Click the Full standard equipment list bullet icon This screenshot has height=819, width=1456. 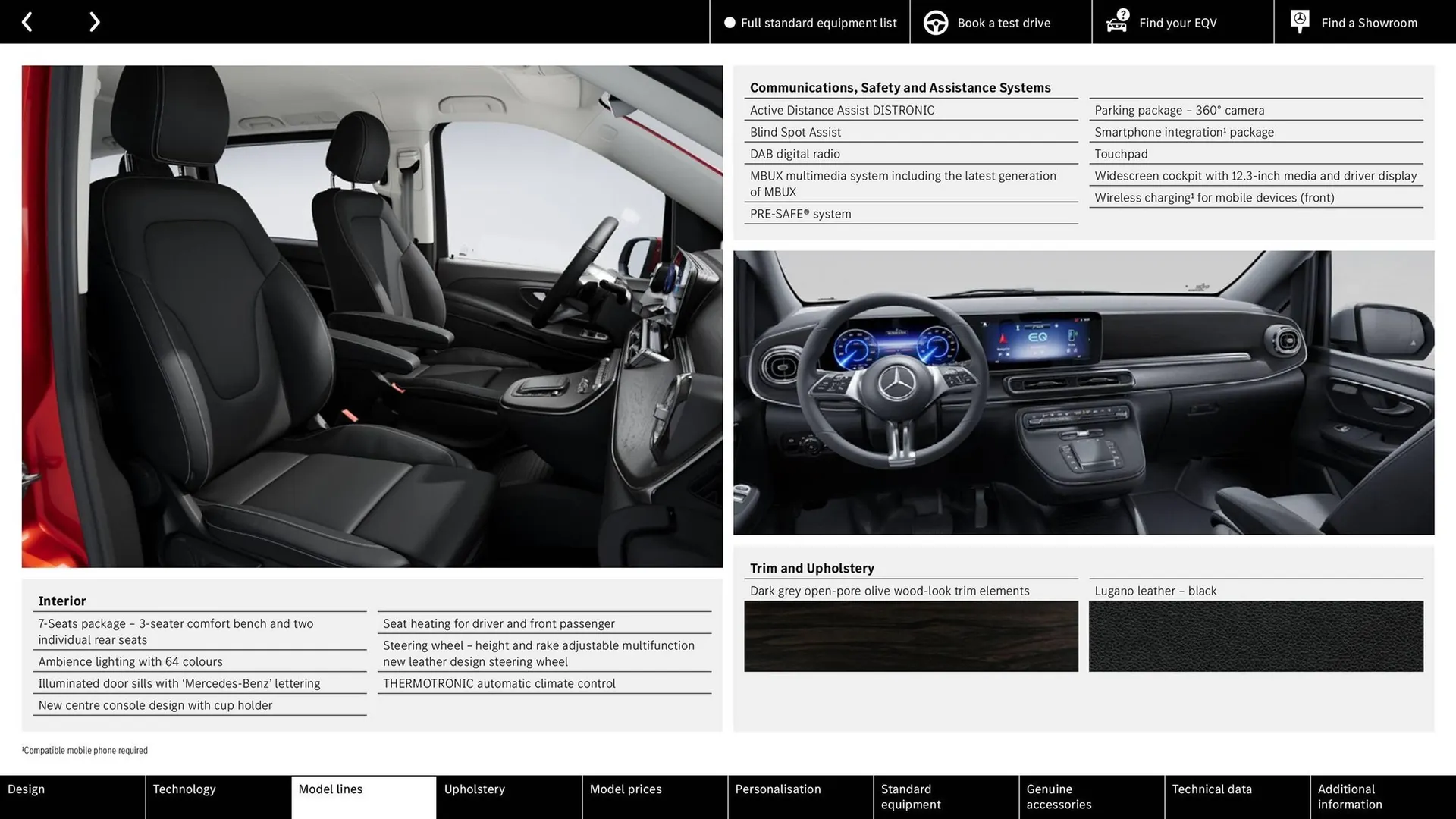730,22
